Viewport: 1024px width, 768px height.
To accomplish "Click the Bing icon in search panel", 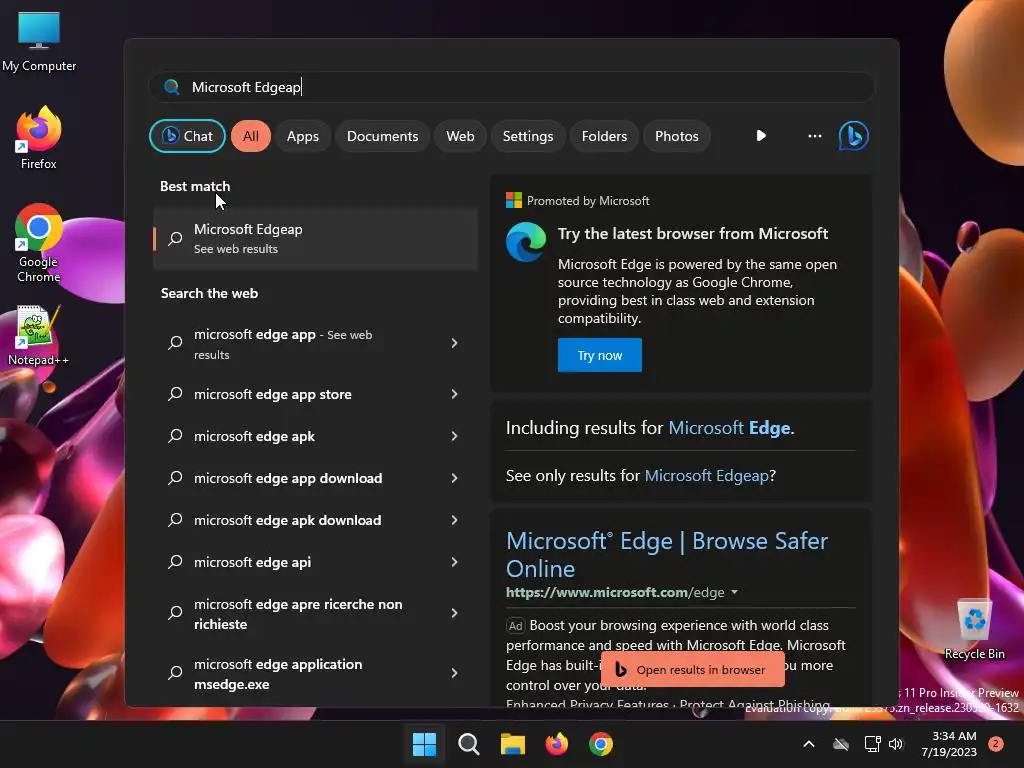I will coord(854,136).
